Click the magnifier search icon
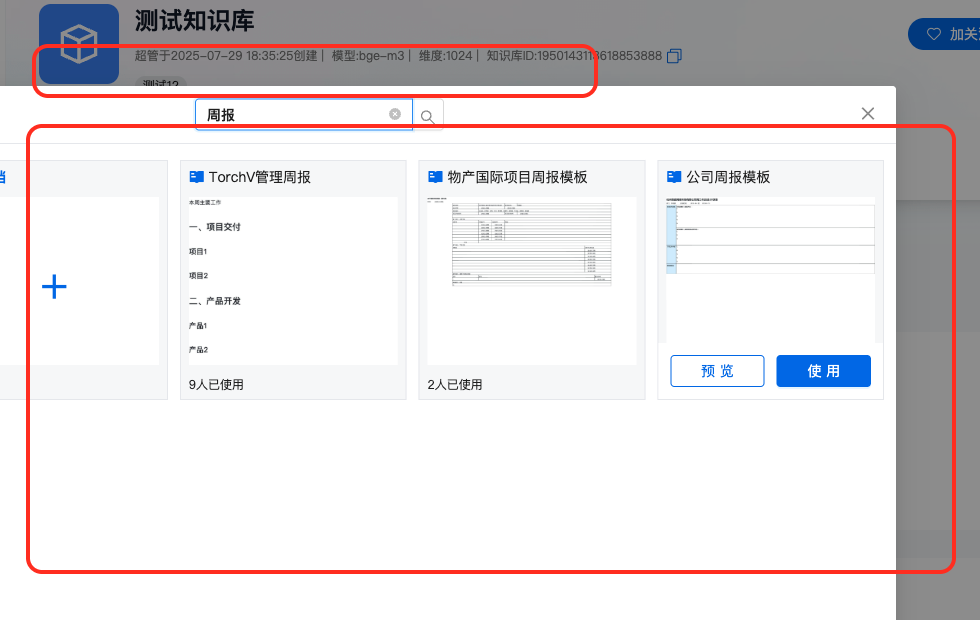This screenshot has height=620, width=980. [427, 117]
